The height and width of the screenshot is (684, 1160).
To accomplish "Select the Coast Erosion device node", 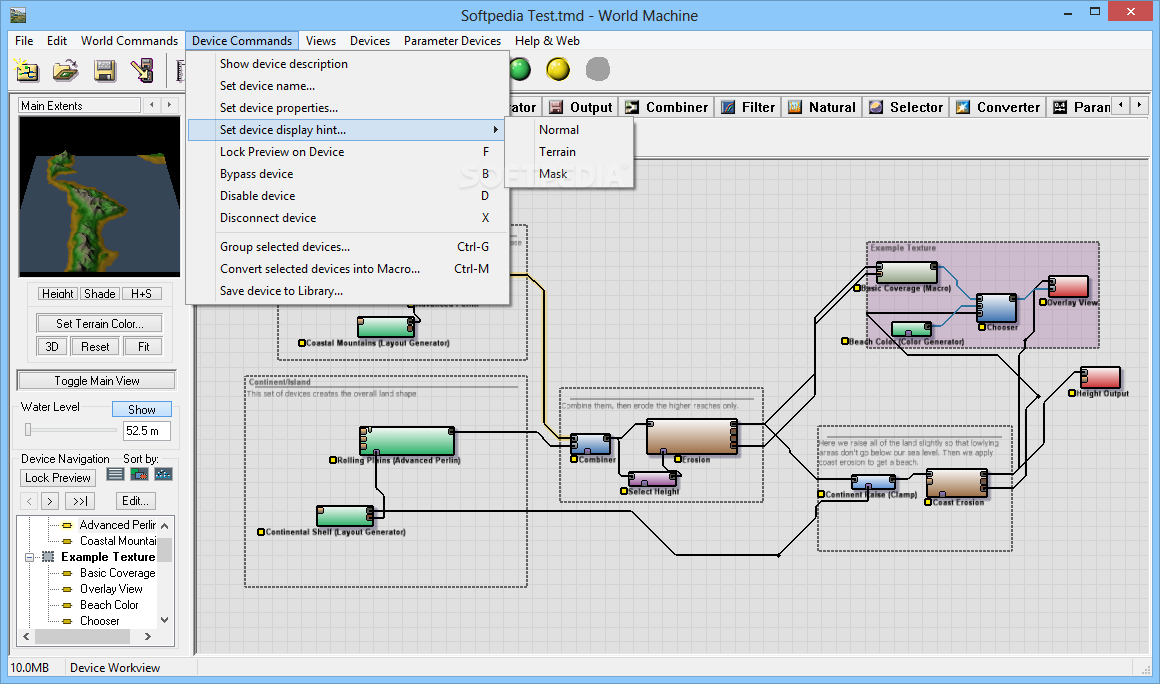I will pyautogui.click(x=957, y=484).
